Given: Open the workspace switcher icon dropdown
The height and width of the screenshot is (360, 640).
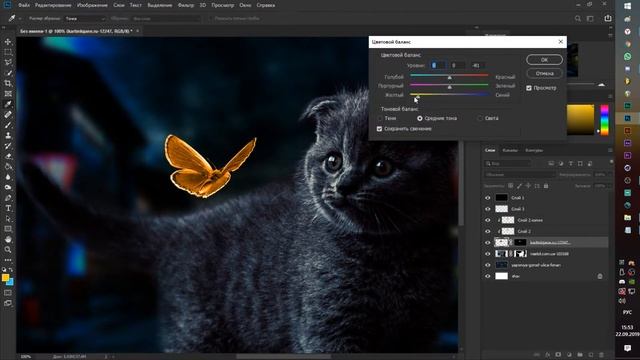Looking at the screenshot, I should [x=591, y=18].
